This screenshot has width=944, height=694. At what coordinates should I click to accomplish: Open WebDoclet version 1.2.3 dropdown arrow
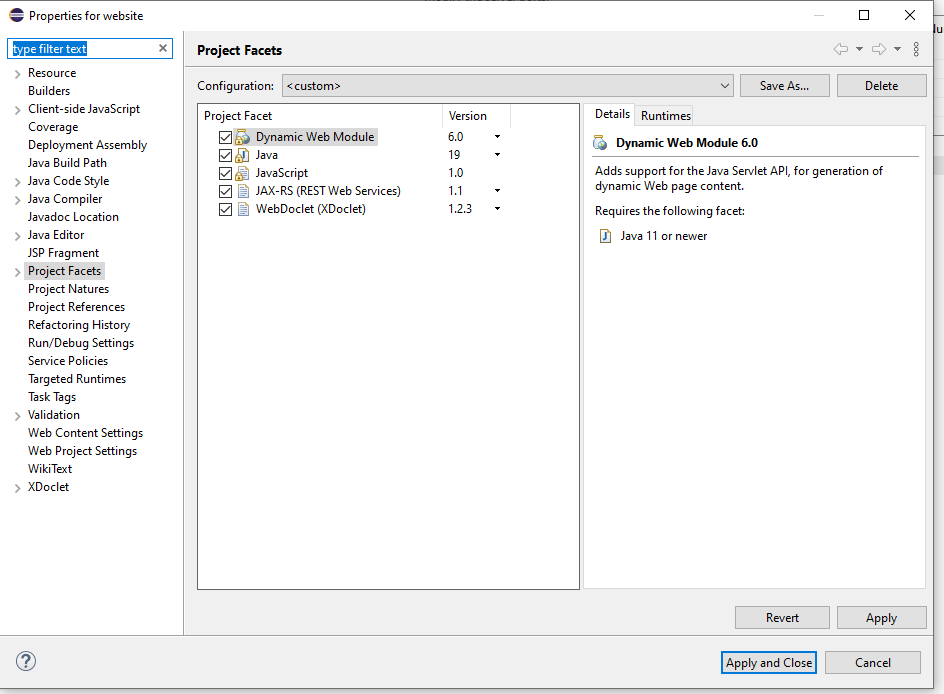point(497,209)
